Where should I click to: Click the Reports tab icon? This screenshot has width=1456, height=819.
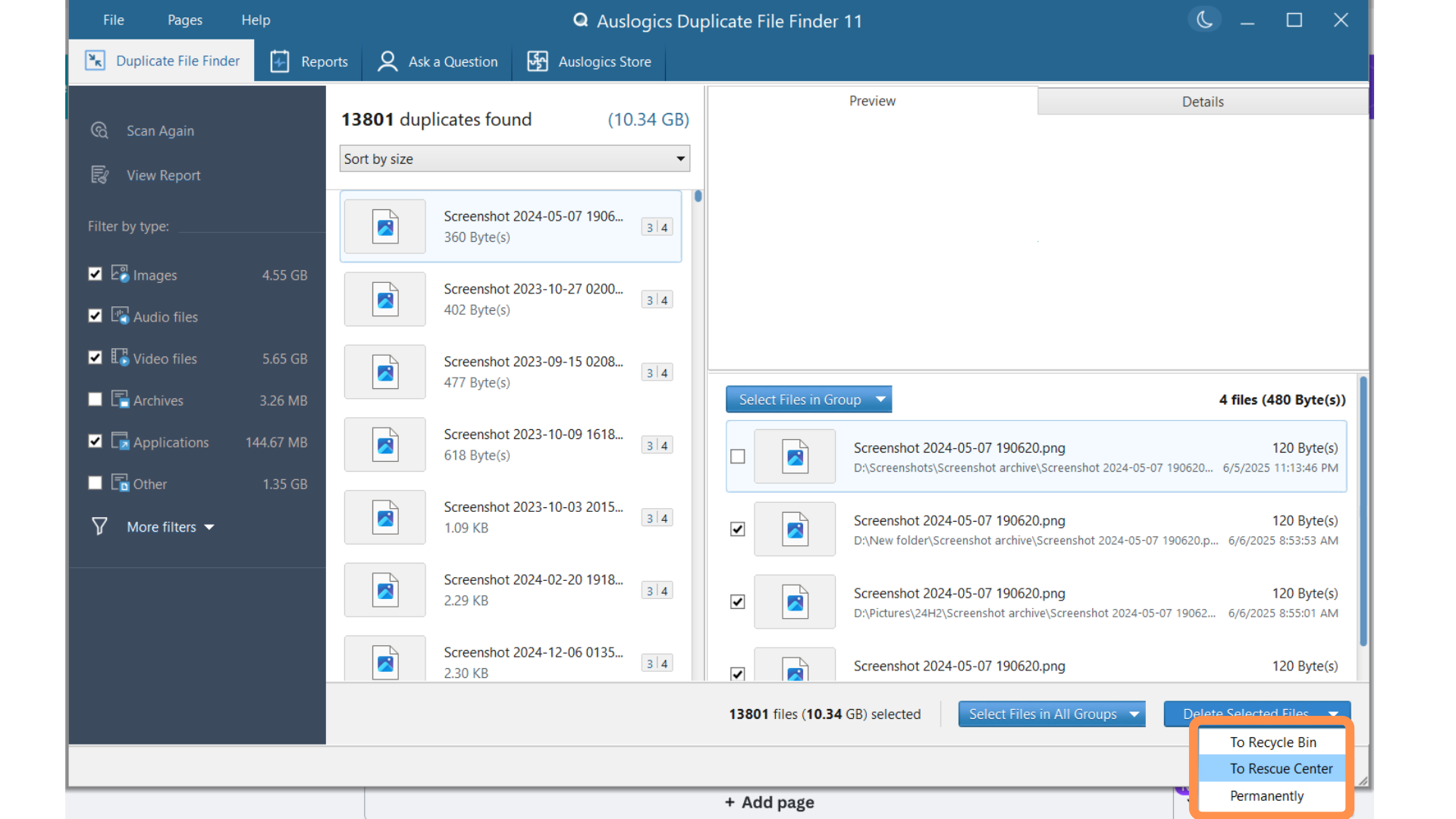click(280, 61)
